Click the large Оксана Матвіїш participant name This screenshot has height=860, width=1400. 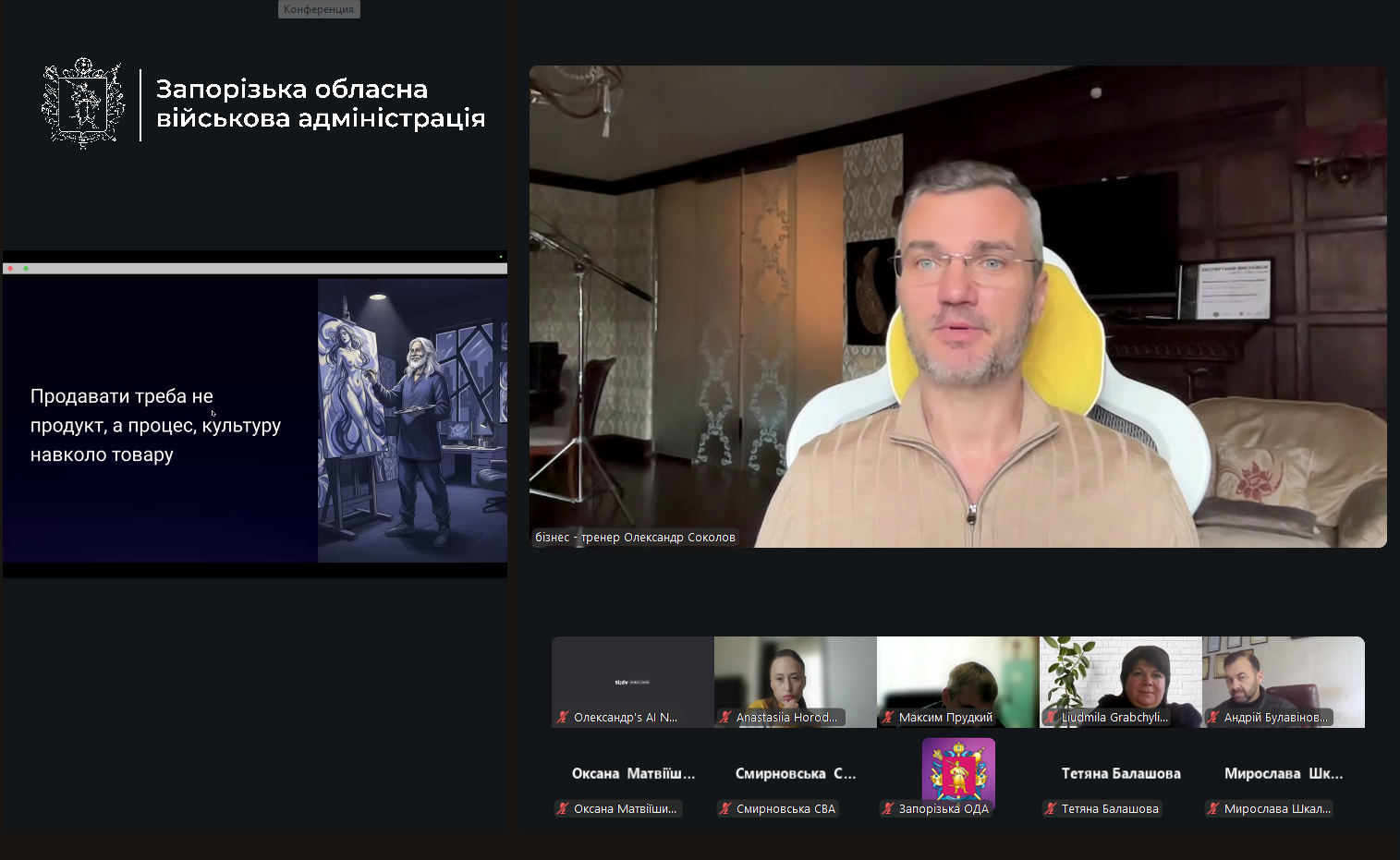633,774
